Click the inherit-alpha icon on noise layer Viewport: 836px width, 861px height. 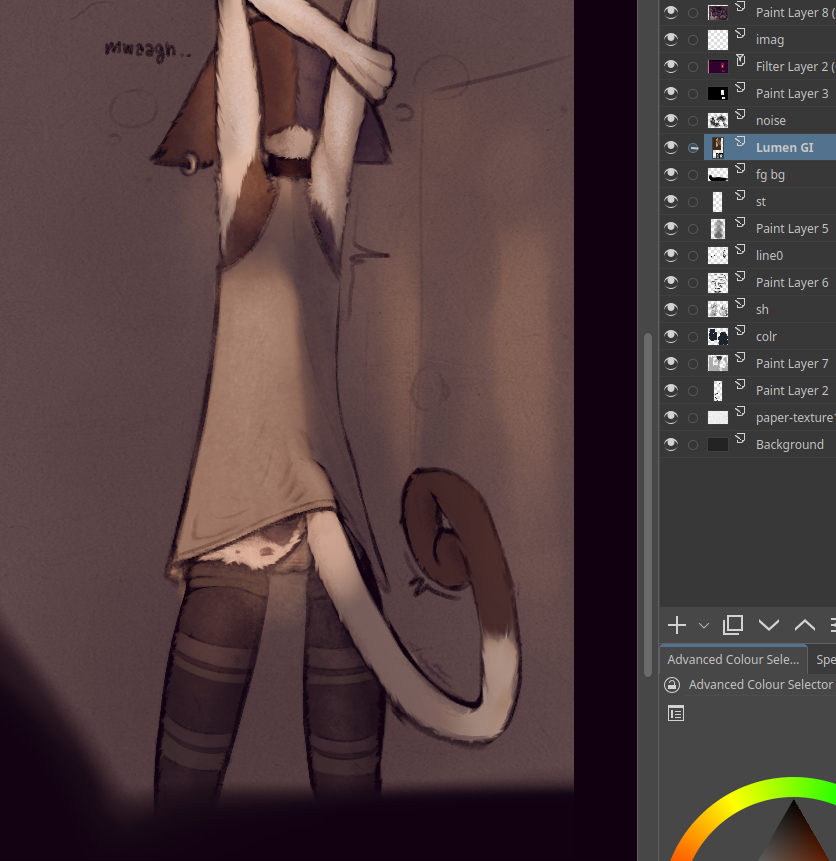[x=741, y=114]
